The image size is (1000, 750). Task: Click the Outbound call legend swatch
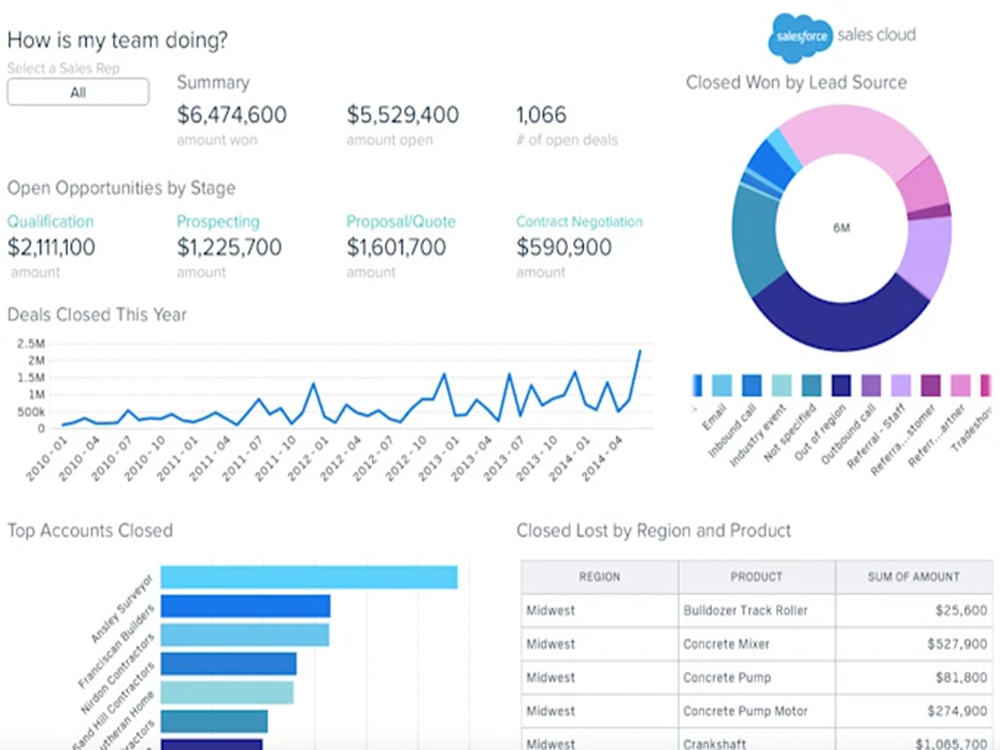(x=871, y=385)
